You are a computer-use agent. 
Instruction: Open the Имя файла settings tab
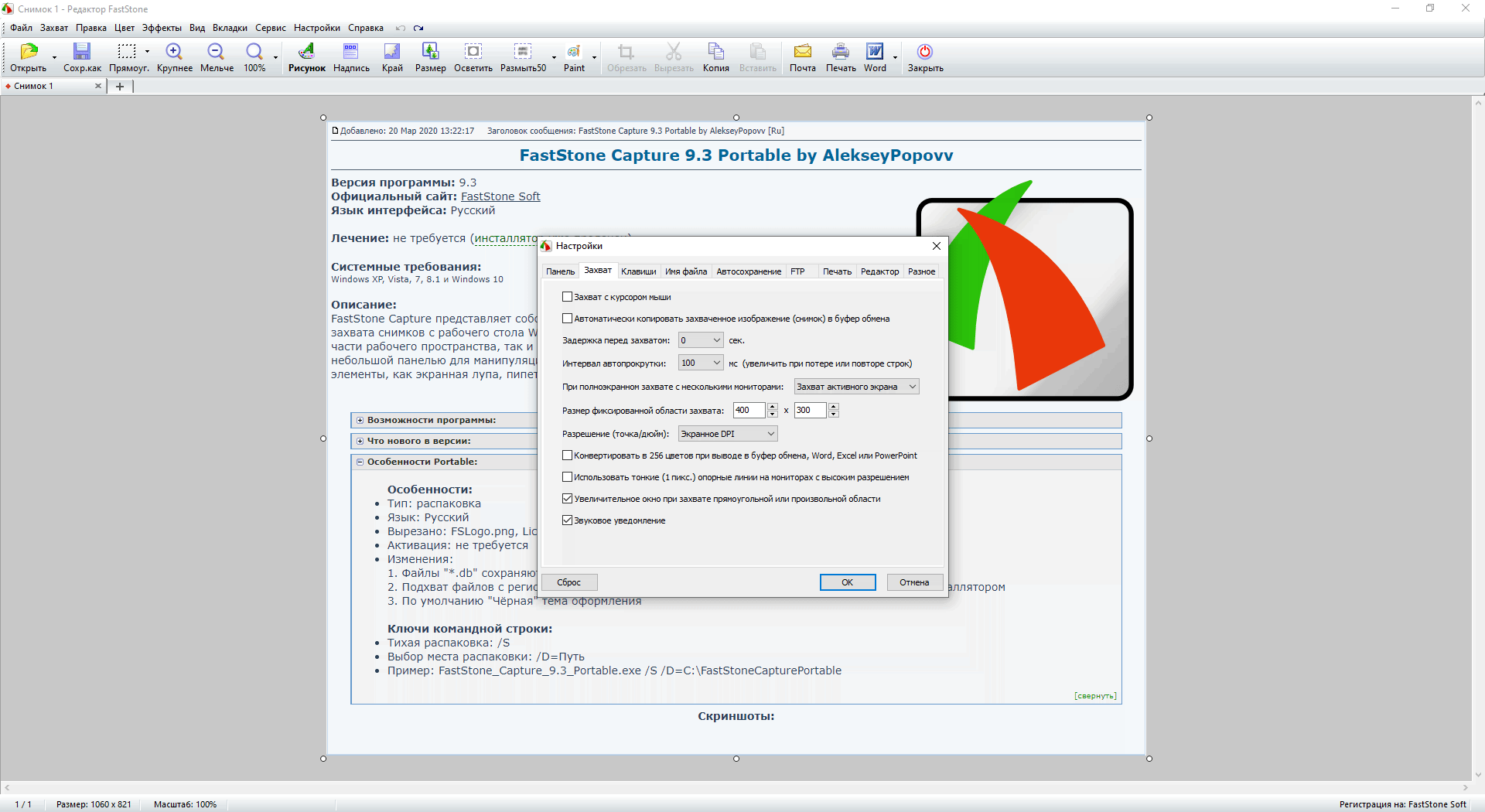[x=686, y=271]
